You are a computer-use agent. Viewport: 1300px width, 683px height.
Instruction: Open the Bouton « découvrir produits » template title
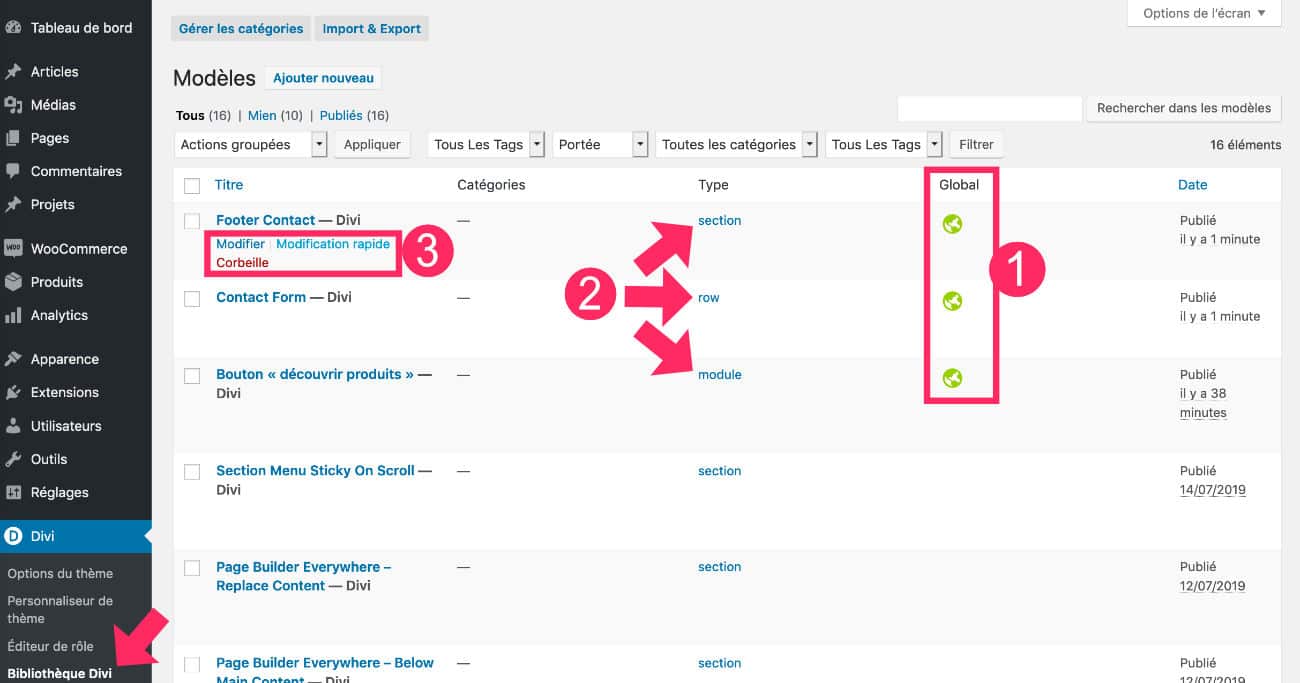pyautogui.click(x=315, y=374)
